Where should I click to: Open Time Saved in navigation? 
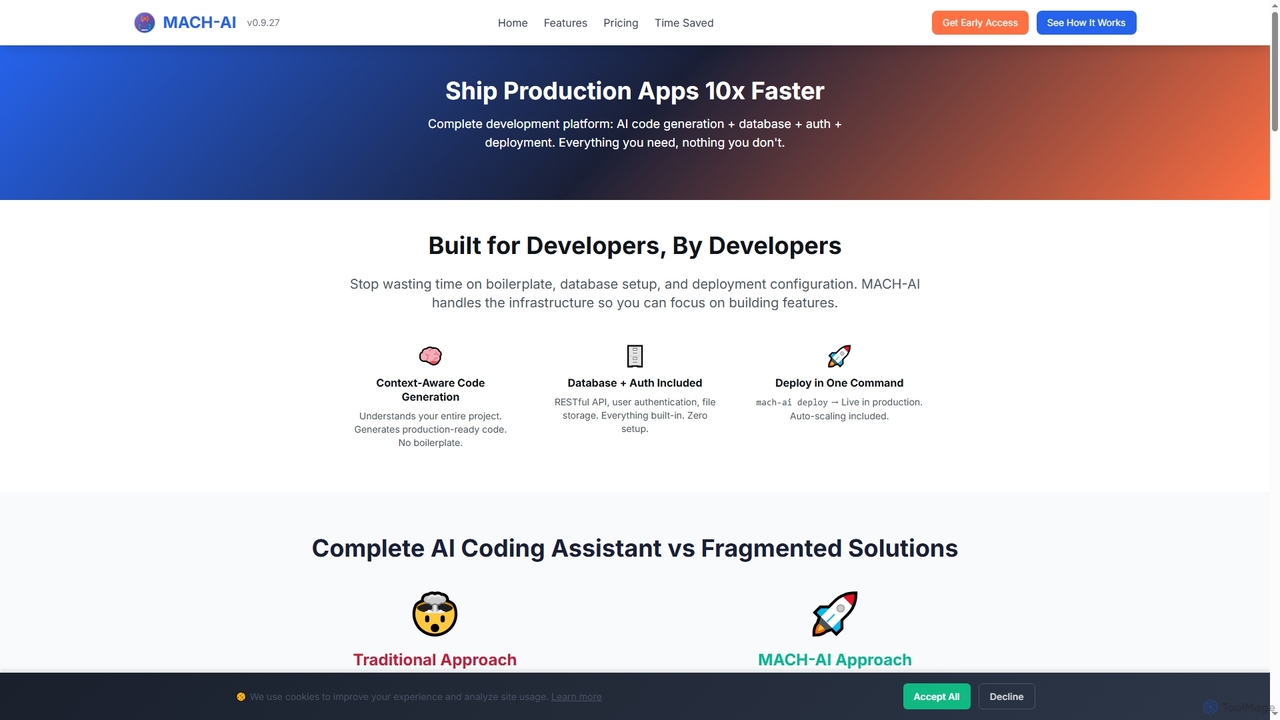point(684,23)
